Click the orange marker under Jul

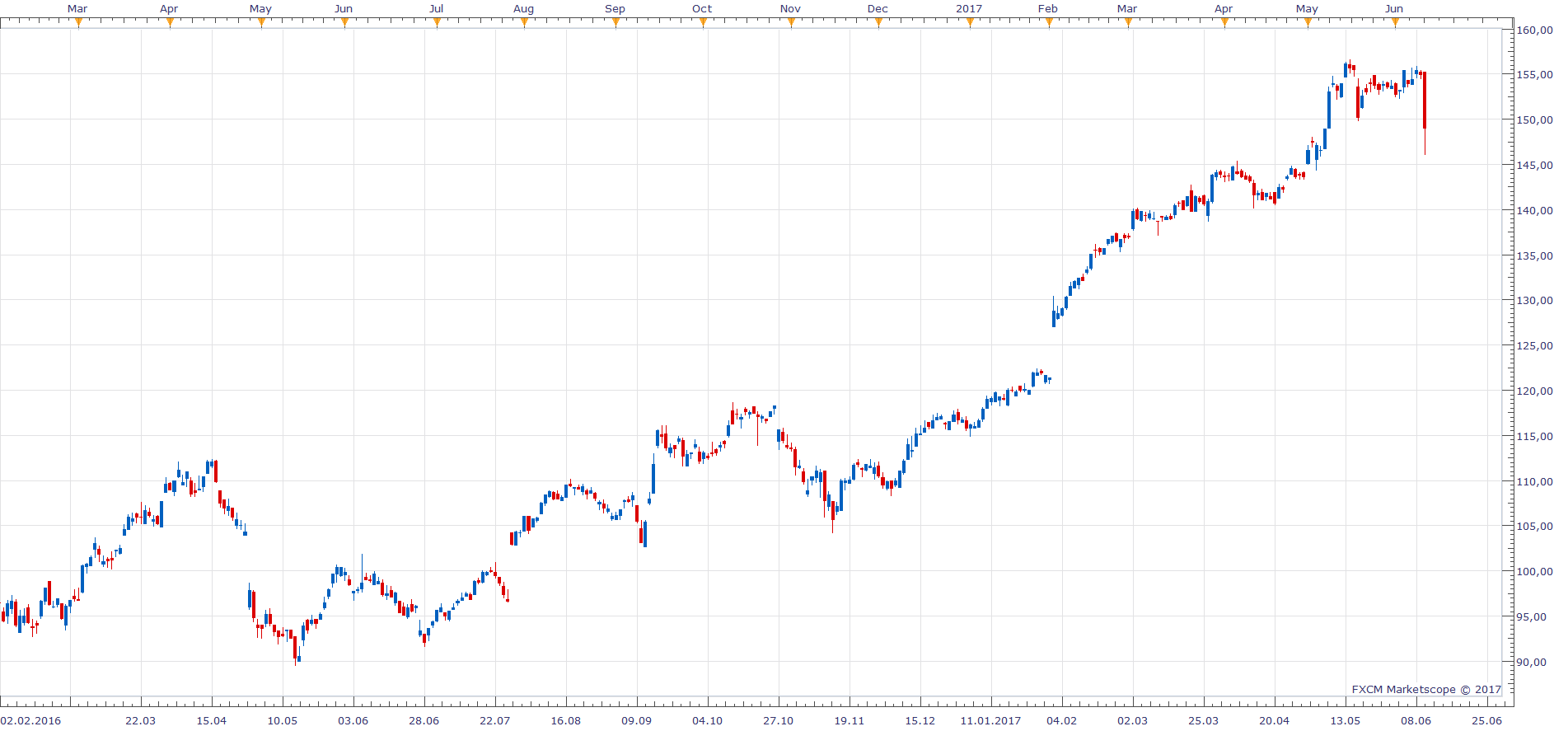pos(437,22)
